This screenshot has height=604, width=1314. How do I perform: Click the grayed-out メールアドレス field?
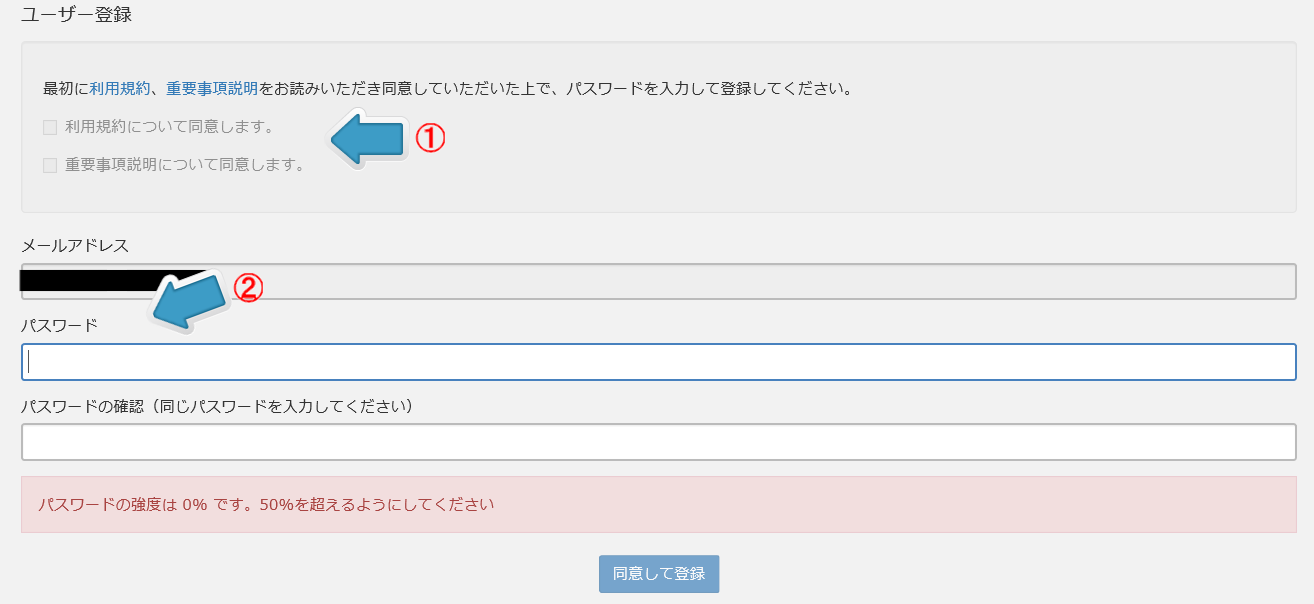click(659, 282)
